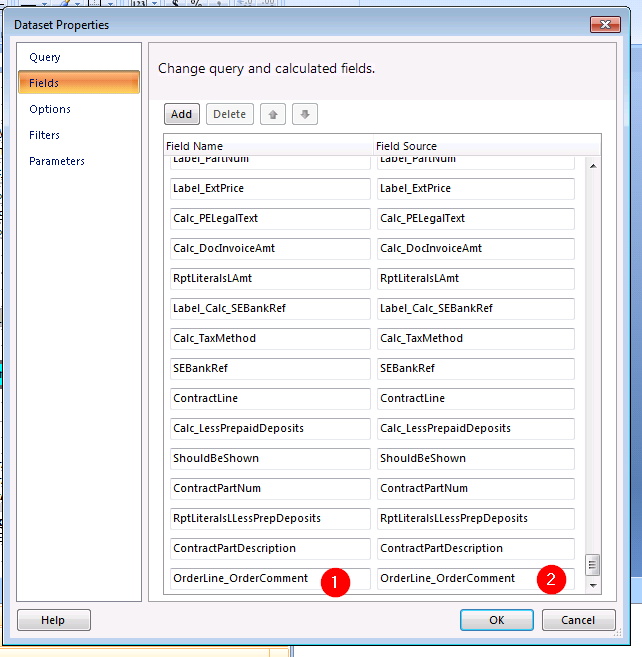Viewport: 642px width, 657px height.
Task: Select the SEBankRef field source box
Action: 476,369
